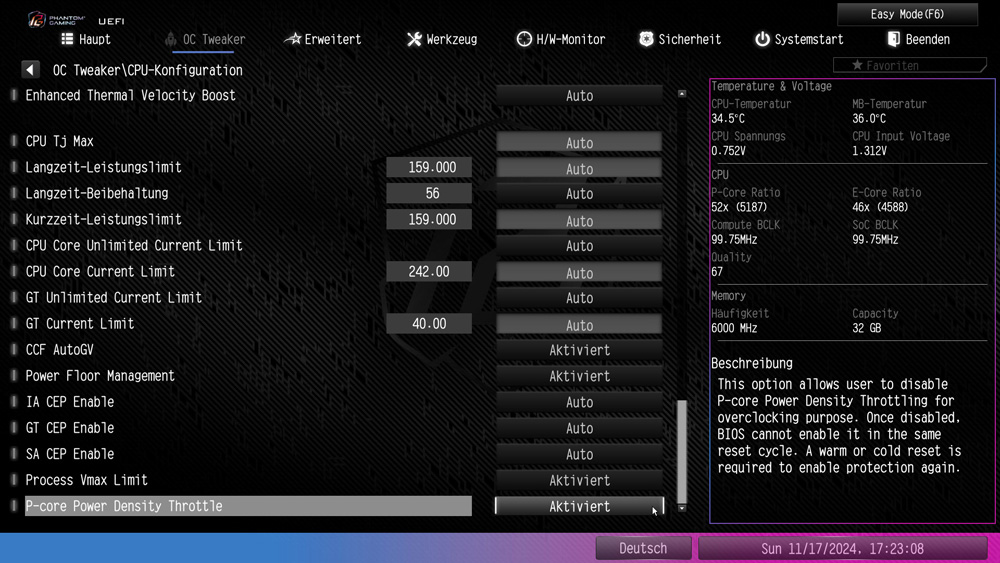Switch to the Sicherheit tab
The height and width of the screenshot is (563, 1000).
tap(680, 39)
